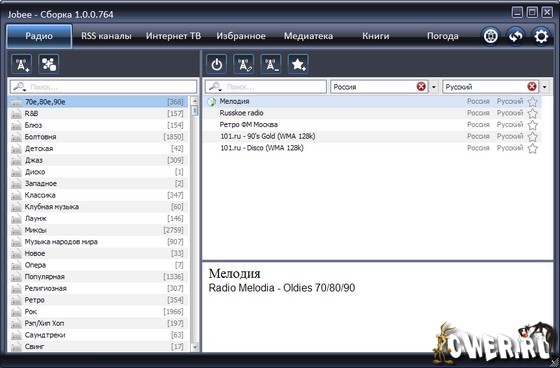Image resolution: width=560 pixels, height=368 pixels.
Task: Expand the Русский language dropdown arrow
Action: pyautogui.click(x=544, y=87)
